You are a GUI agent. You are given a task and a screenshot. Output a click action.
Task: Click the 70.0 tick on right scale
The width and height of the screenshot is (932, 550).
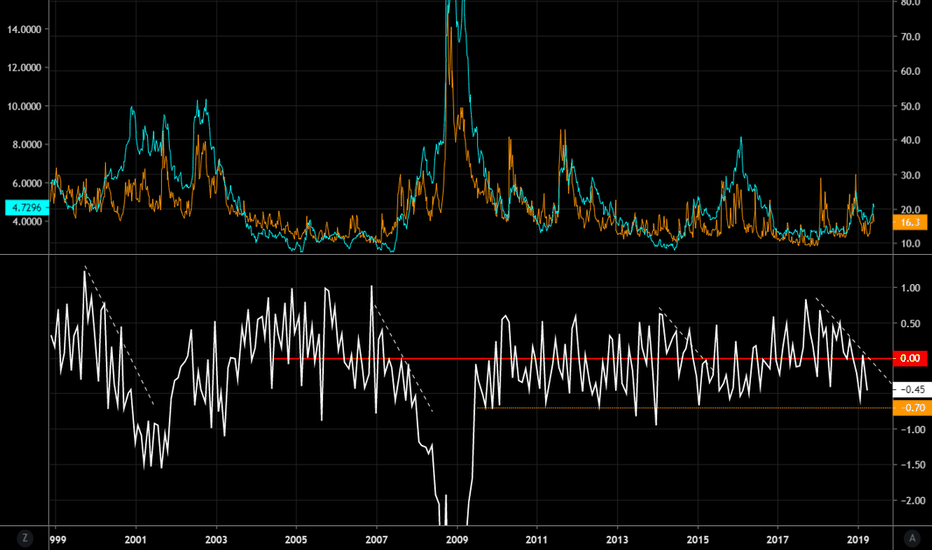(x=910, y=37)
